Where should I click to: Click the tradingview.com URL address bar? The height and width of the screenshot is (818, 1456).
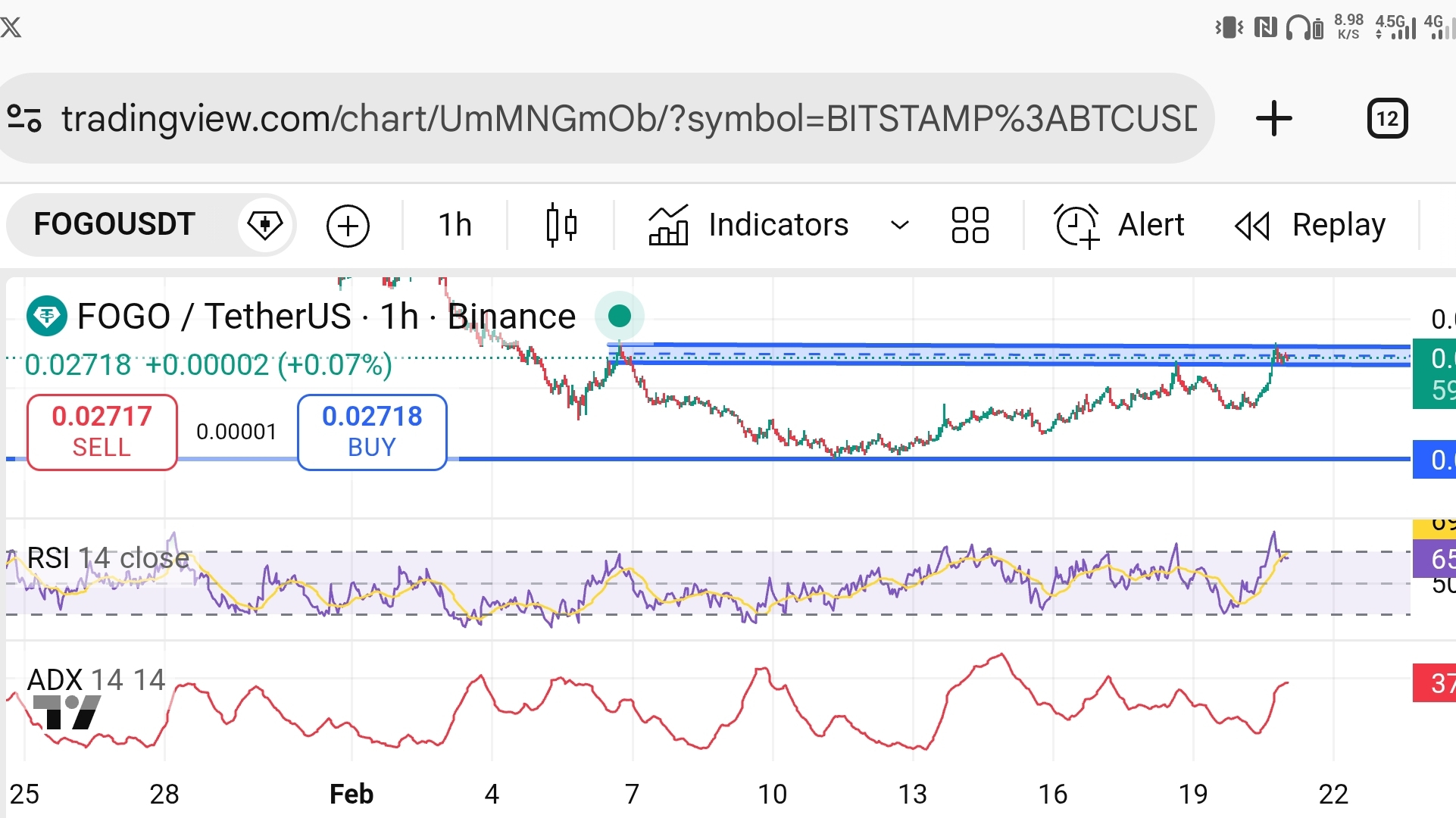pyautogui.click(x=629, y=119)
